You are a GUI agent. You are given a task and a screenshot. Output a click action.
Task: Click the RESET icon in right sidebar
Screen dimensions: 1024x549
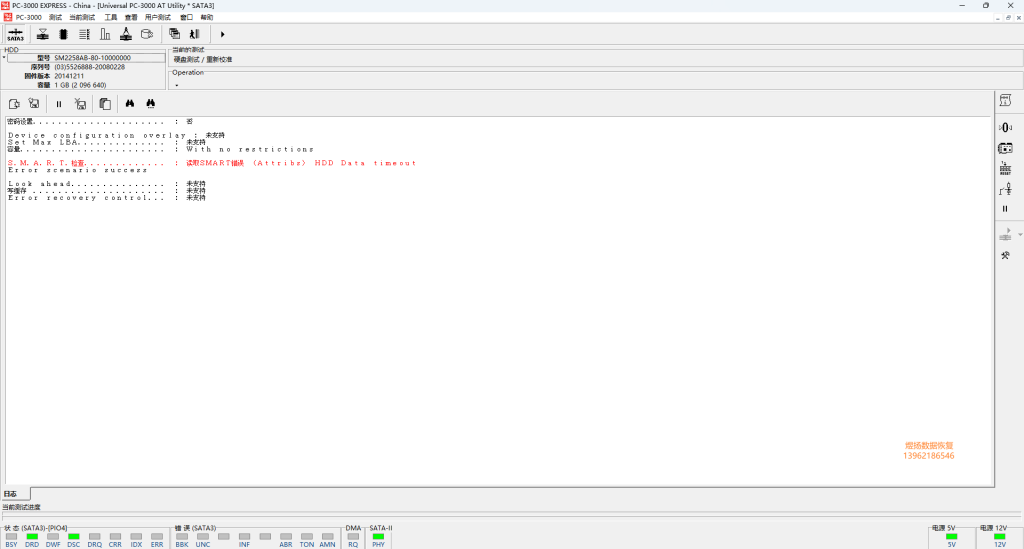pos(1005,169)
